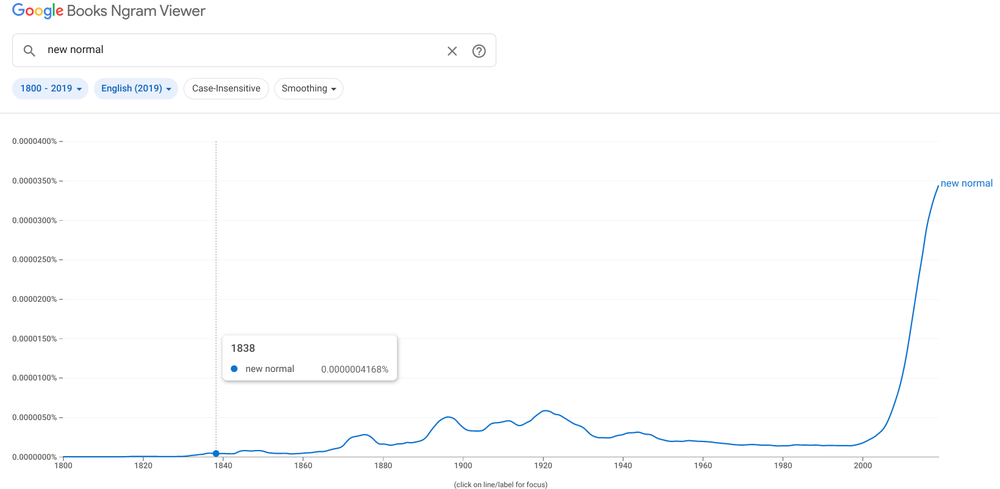
Task: Click the blue swatch dot in tooltip
Action: pyautogui.click(x=235, y=369)
